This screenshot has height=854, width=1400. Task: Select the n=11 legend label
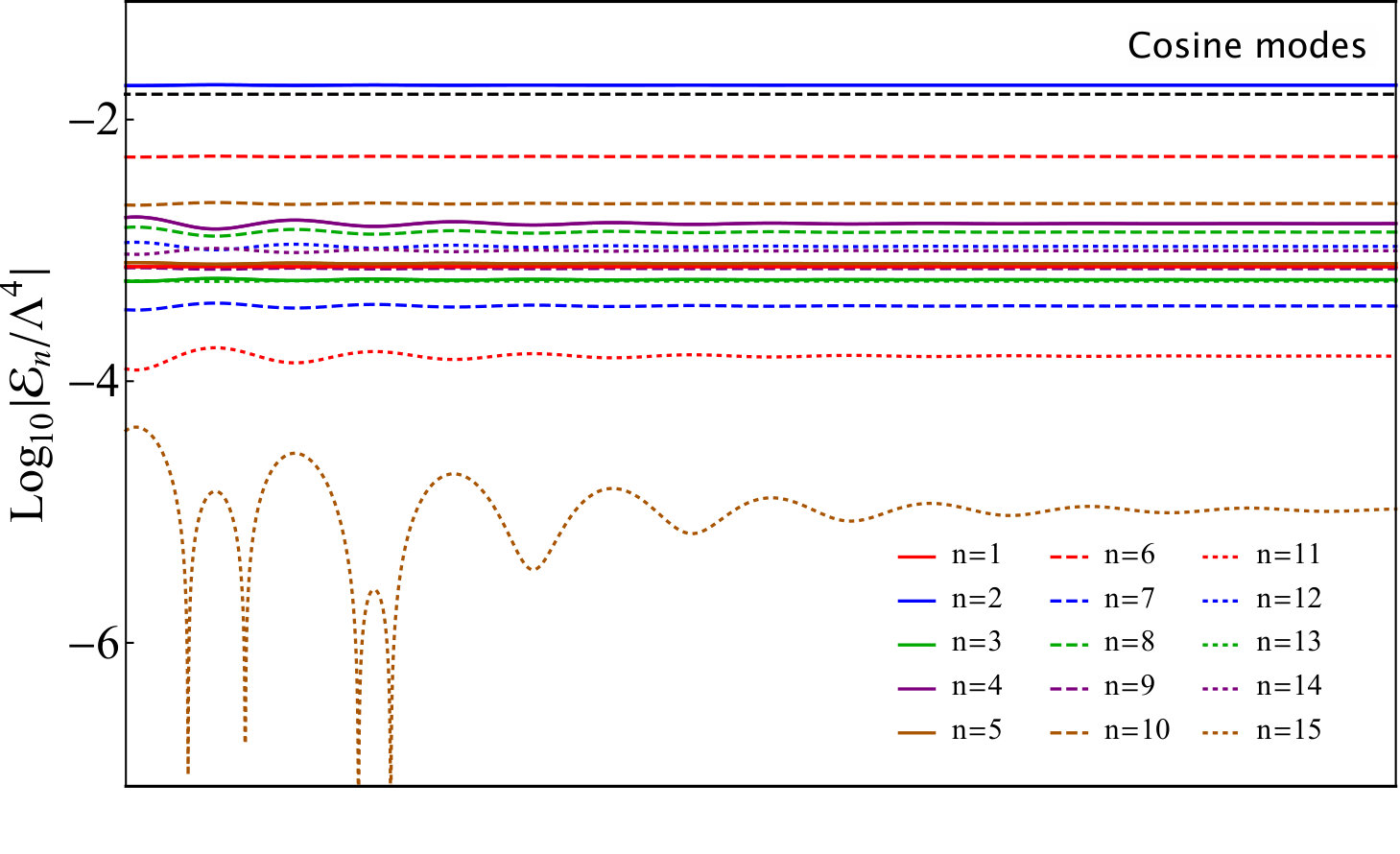[1289, 555]
